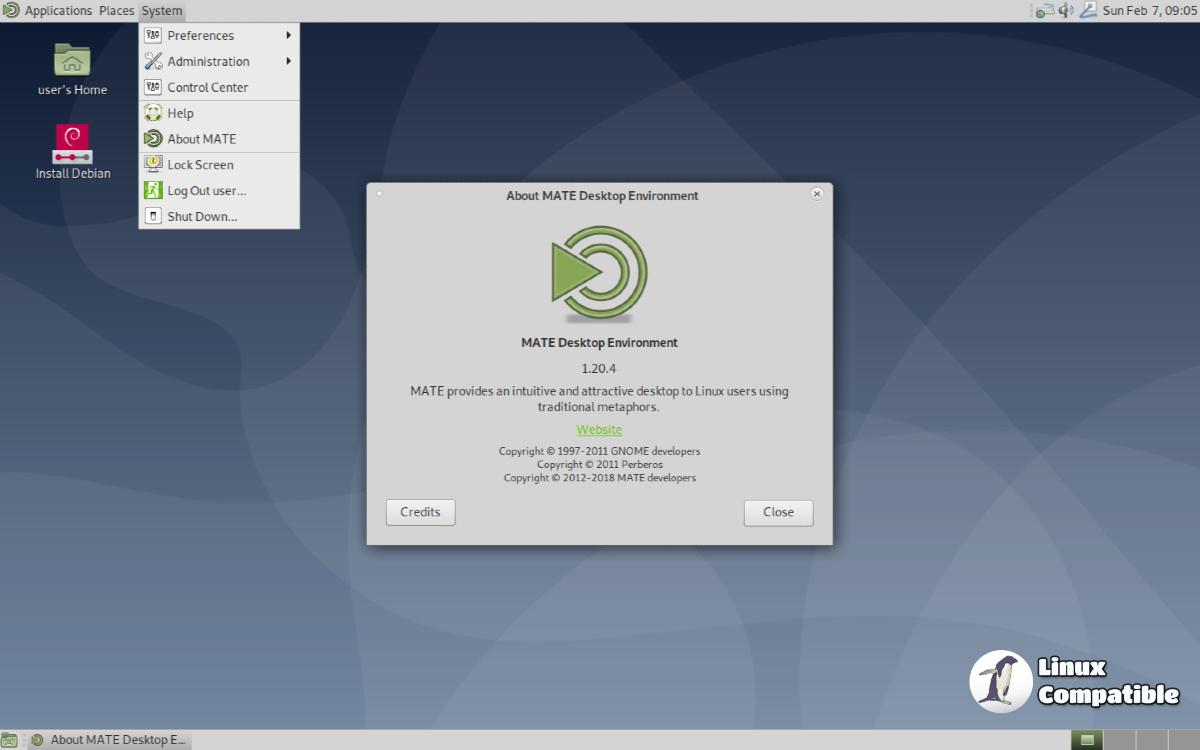Viewport: 1200px width, 750px height.
Task: Click the tray icon right of the speaker
Action: 1087,10
